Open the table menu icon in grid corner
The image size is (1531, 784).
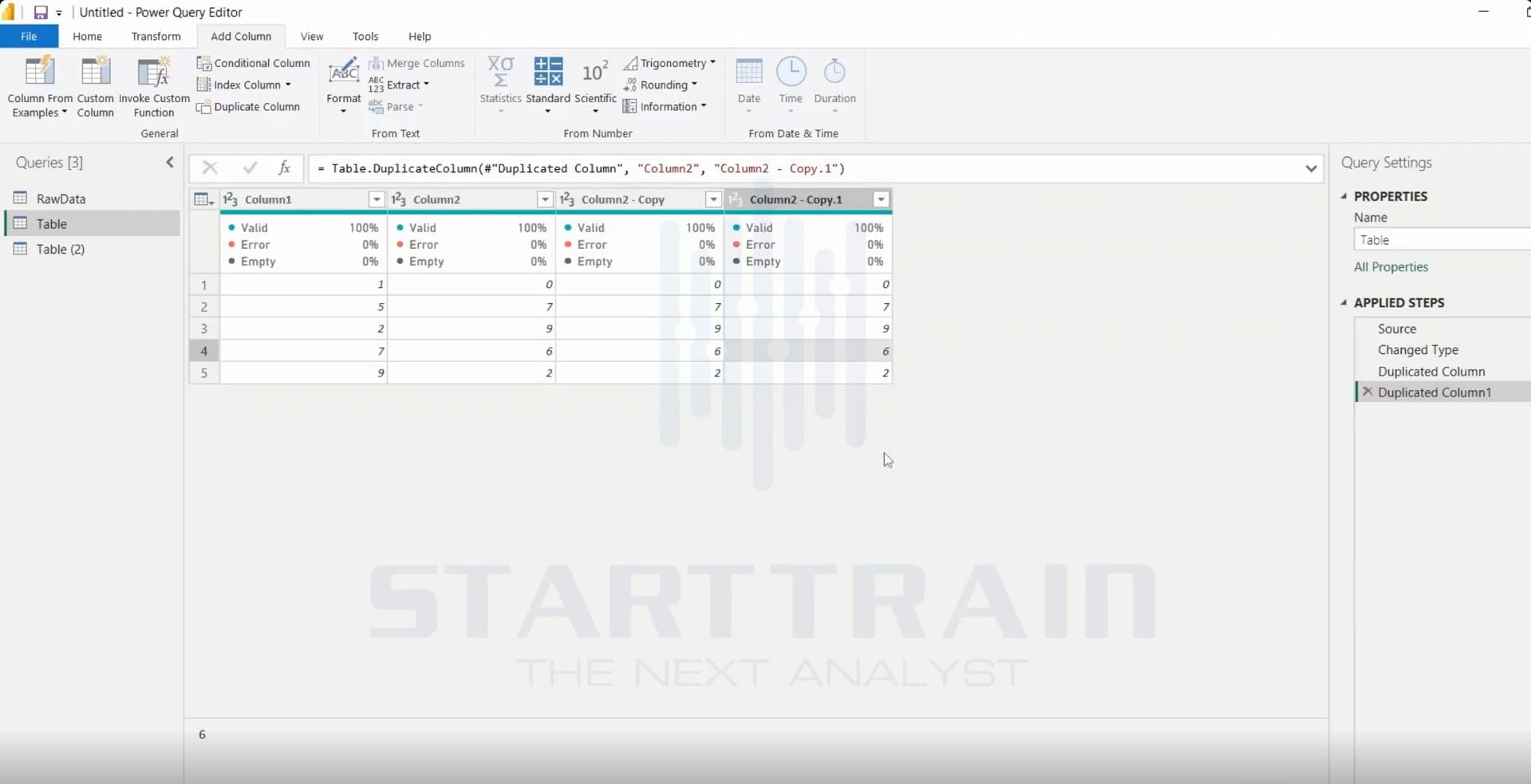tap(204, 199)
